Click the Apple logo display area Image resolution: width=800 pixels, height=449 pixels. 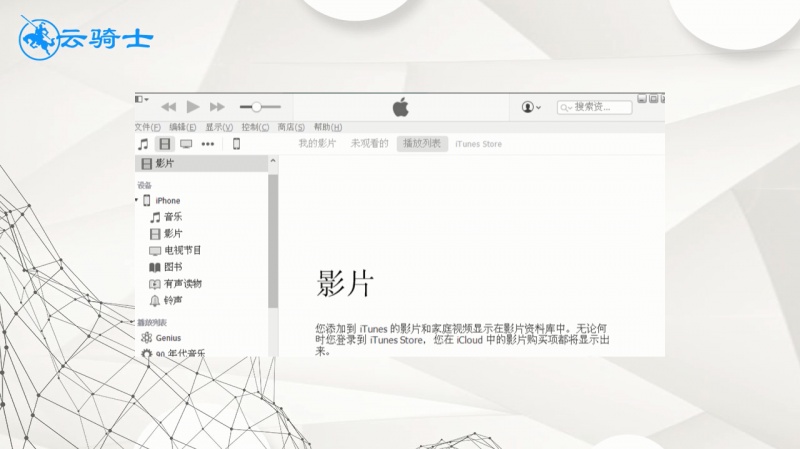click(x=401, y=107)
